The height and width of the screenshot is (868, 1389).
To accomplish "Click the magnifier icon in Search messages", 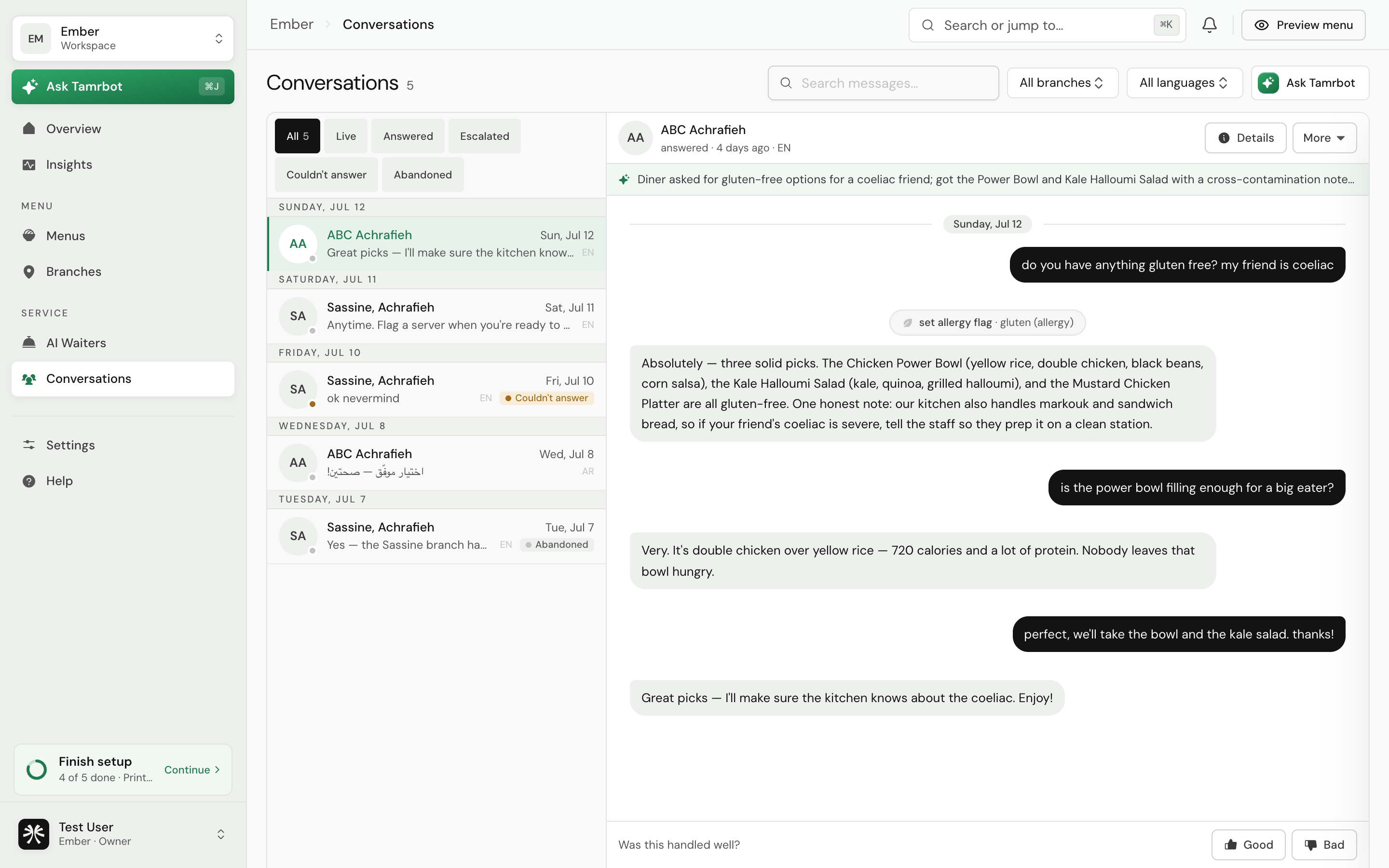I will click(786, 83).
